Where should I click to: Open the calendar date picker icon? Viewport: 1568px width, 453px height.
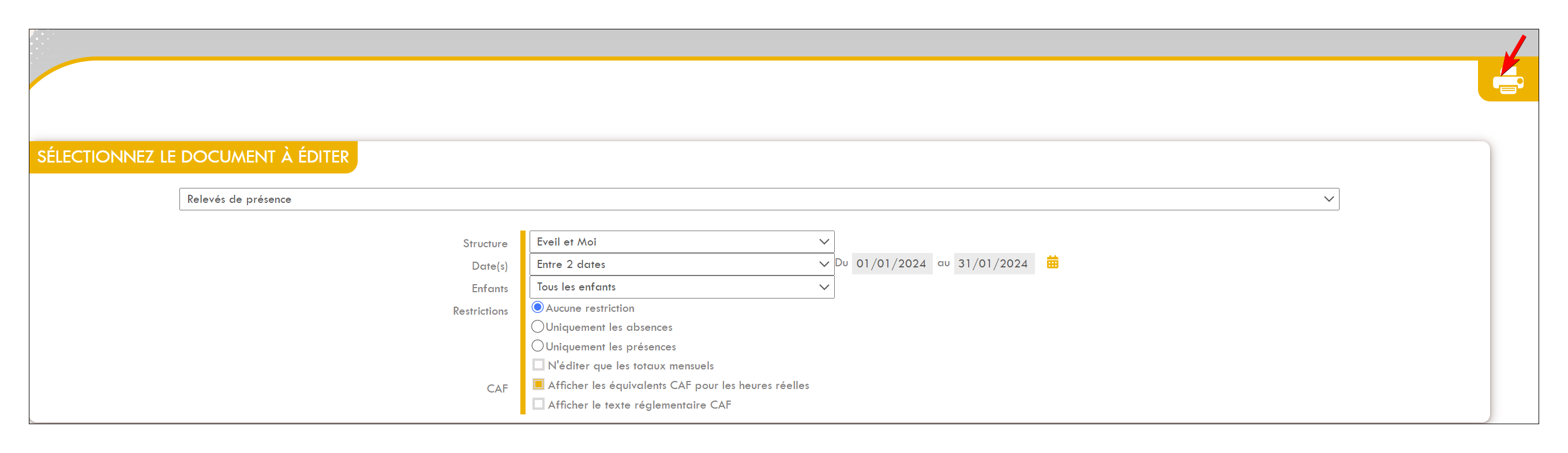coord(1052,262)
